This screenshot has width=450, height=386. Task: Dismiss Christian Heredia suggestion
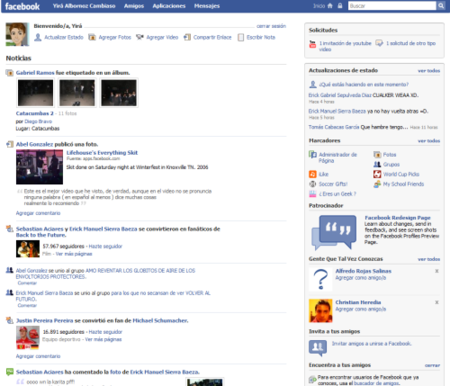click(x=437, y=302)
